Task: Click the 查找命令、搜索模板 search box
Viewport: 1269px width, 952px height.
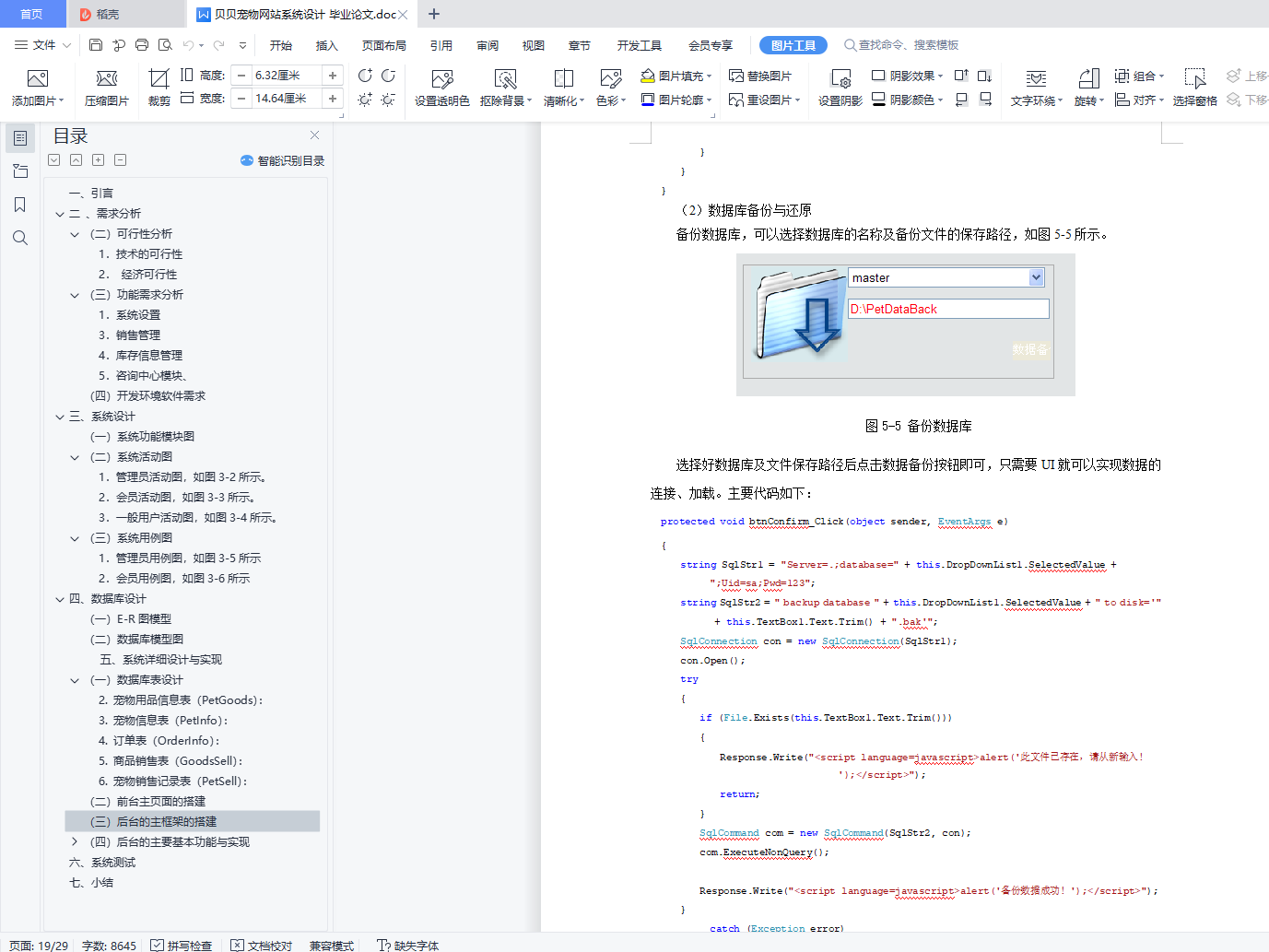Action: [x=901, y=45]
